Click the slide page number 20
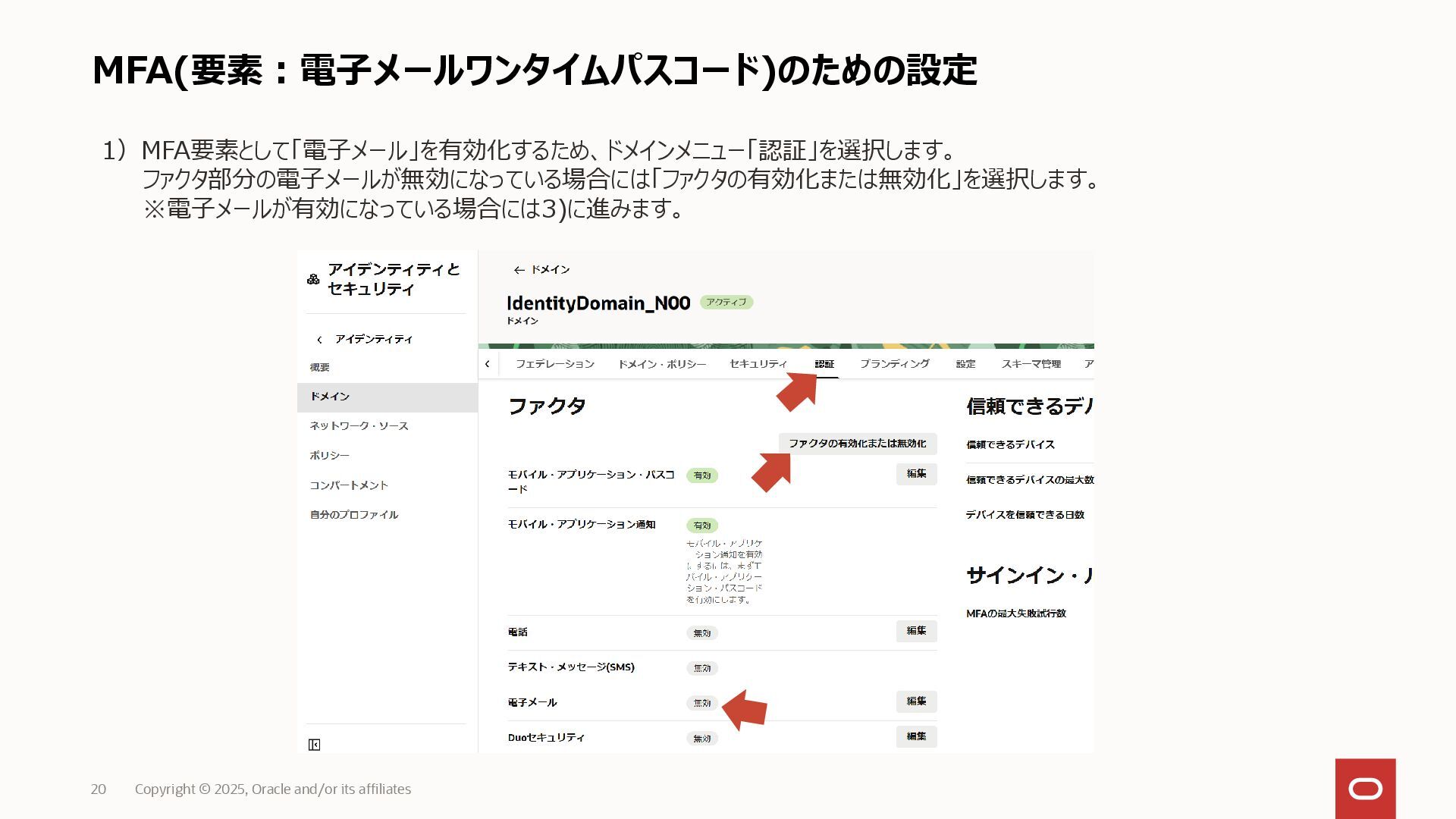The width and height of the screenshot is (1456, 819). (99, 789)
